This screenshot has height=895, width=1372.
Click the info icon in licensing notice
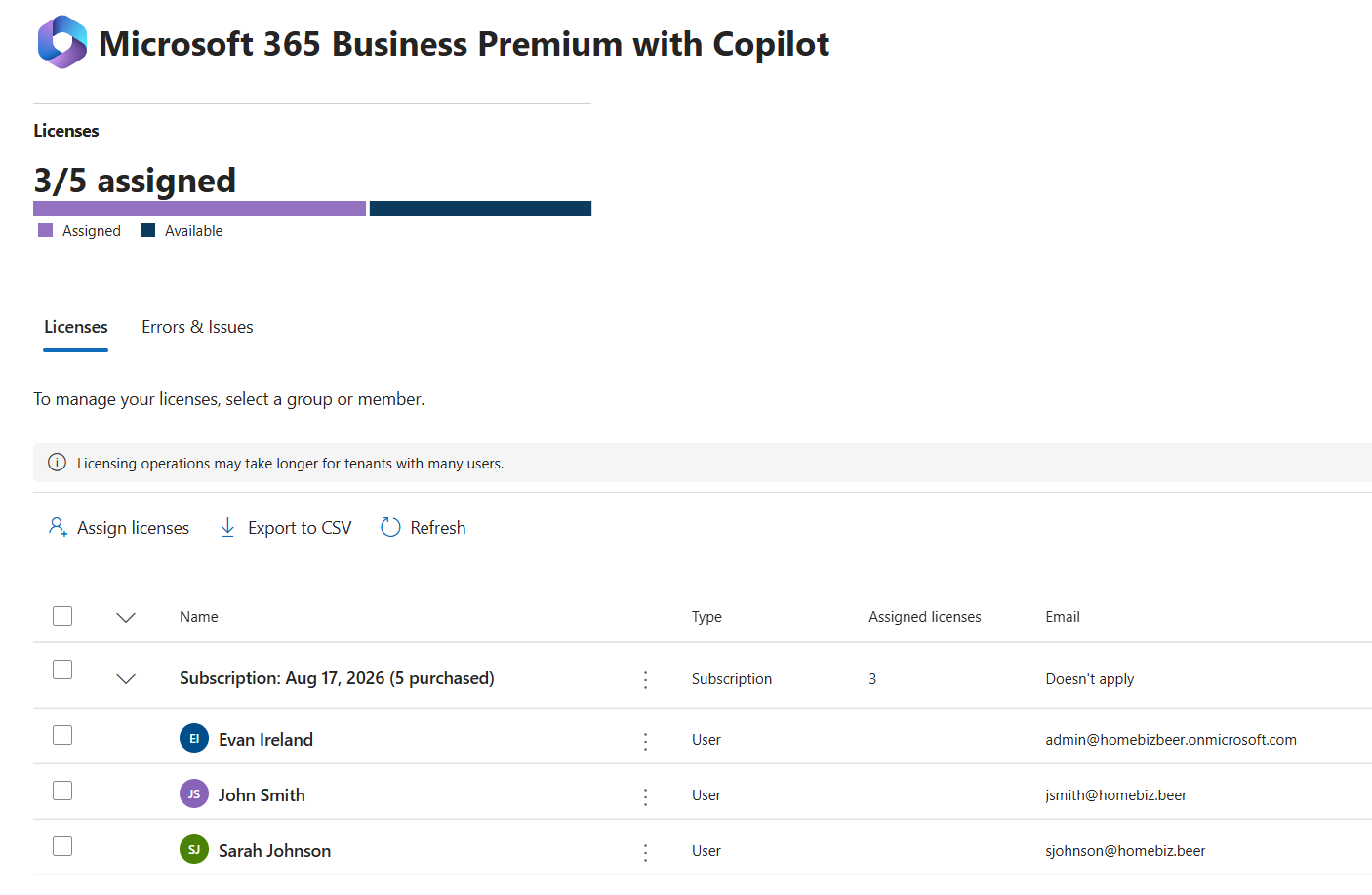[x=58, y=463]
